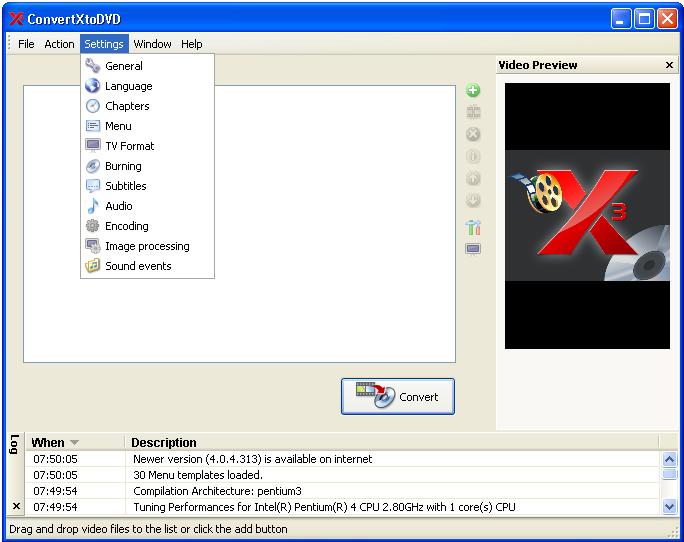Click log scrollbar up arrow
The width and height of the screenshot is (684, 542).
(x=669, y=459)
